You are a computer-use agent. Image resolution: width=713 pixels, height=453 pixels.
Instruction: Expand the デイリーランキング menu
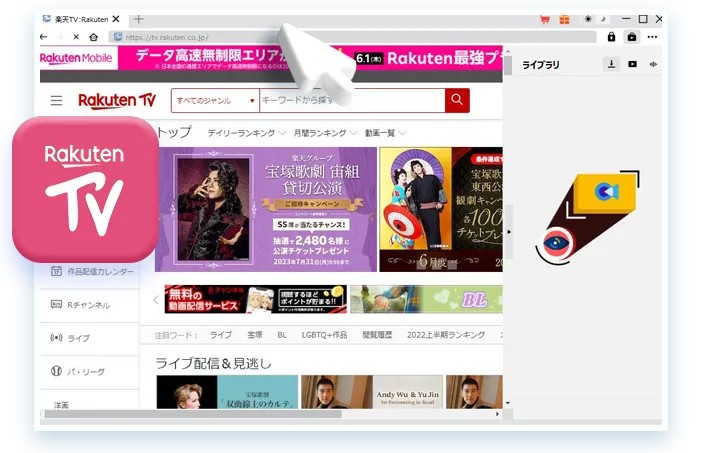click(246, 133)
